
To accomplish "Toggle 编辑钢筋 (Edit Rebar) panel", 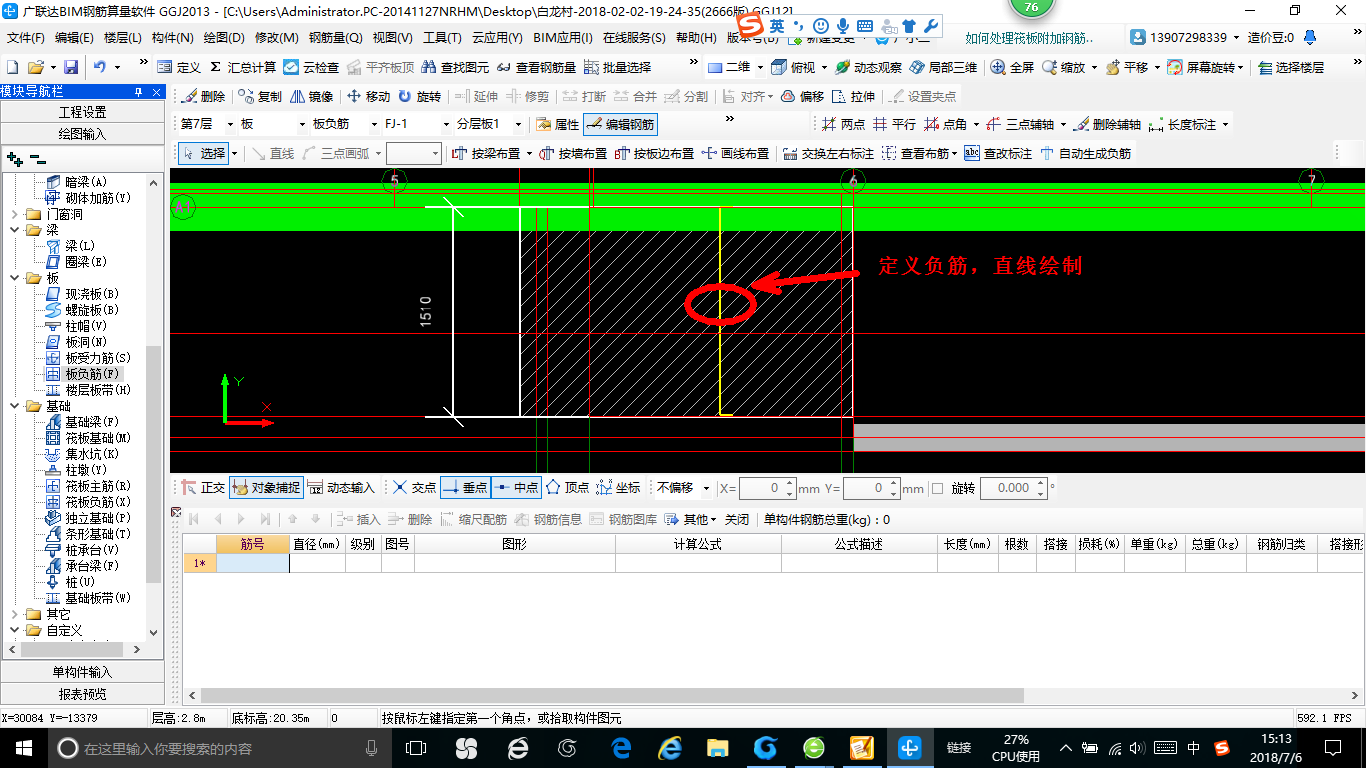I will coord(621,125).
